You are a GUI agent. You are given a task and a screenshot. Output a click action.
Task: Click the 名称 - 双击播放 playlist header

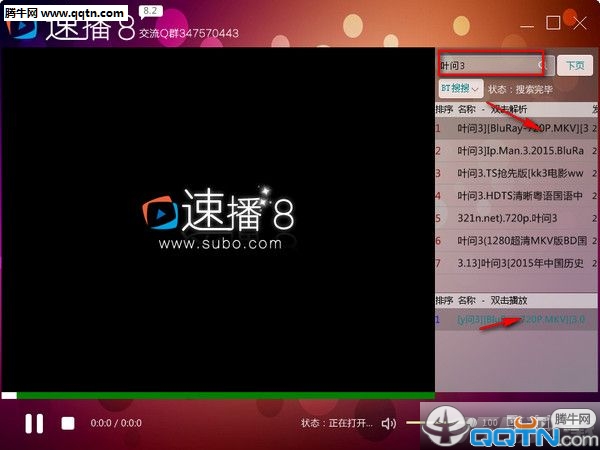coord(492,300)
